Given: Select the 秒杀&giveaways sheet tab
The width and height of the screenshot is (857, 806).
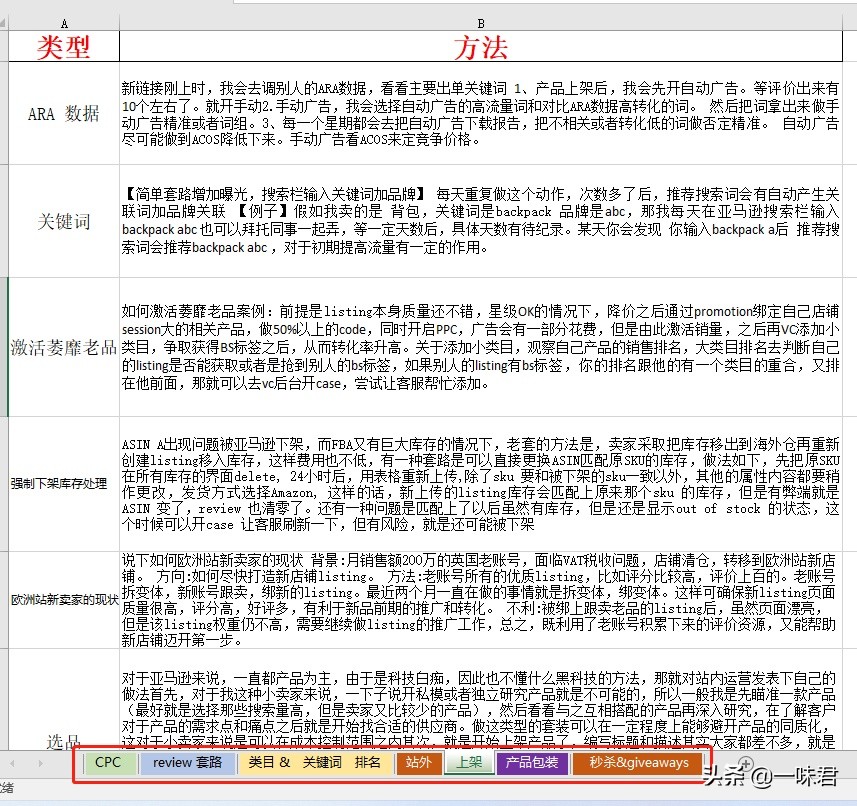Looking at the screenshot, I should click(x=638, y=762).
